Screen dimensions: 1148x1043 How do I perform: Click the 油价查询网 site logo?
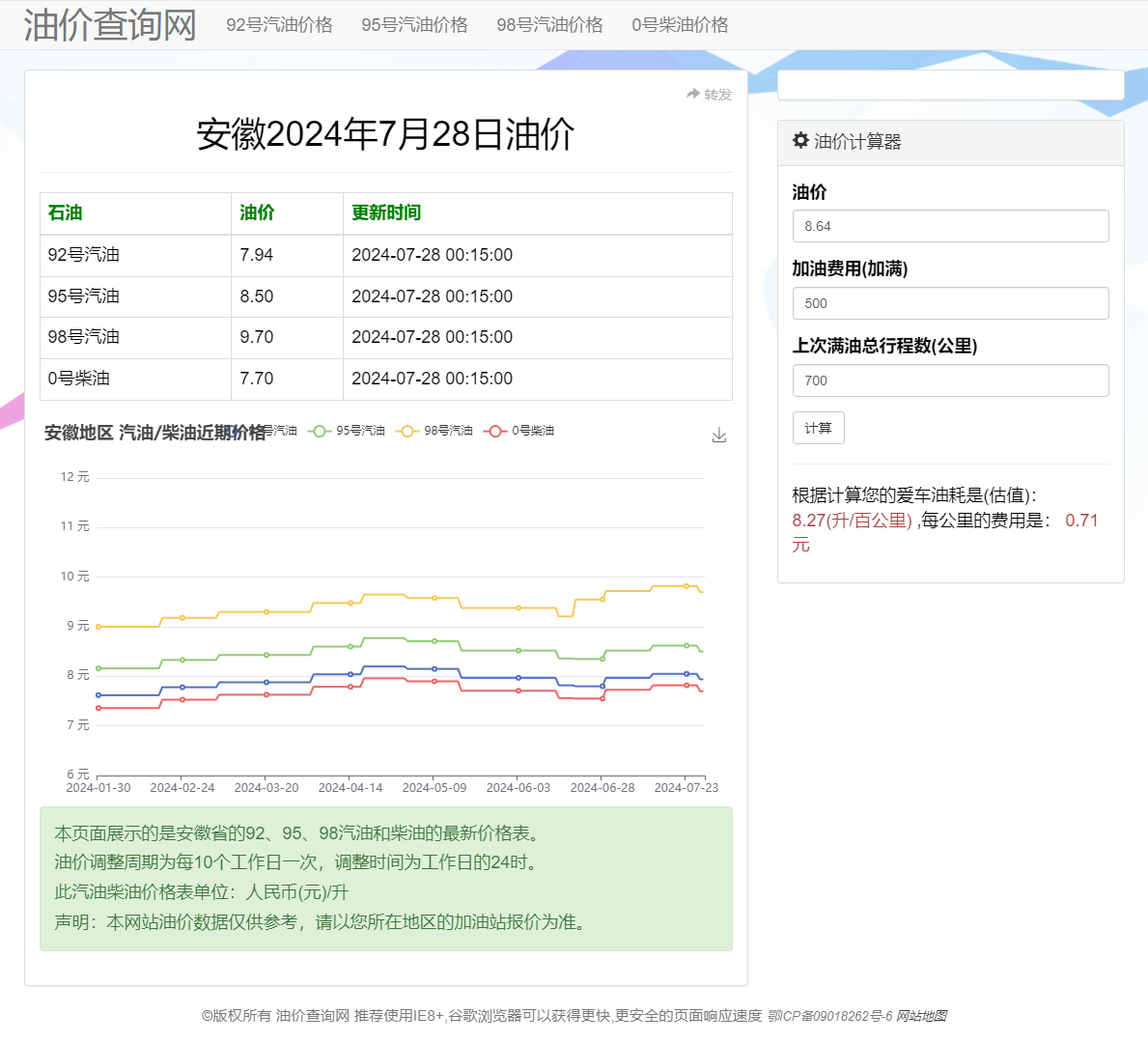pos(110,25)
